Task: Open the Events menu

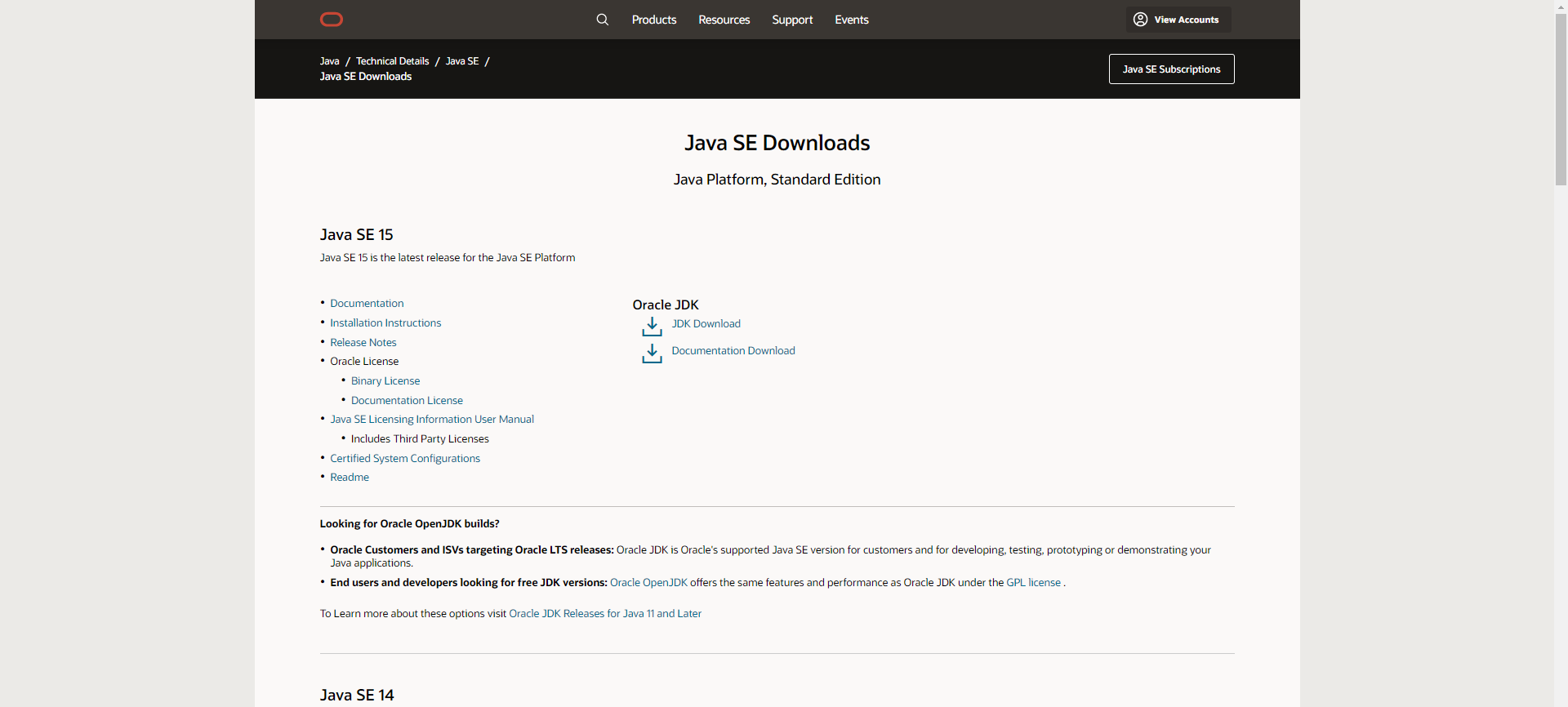Action: (x=852, y=20)
